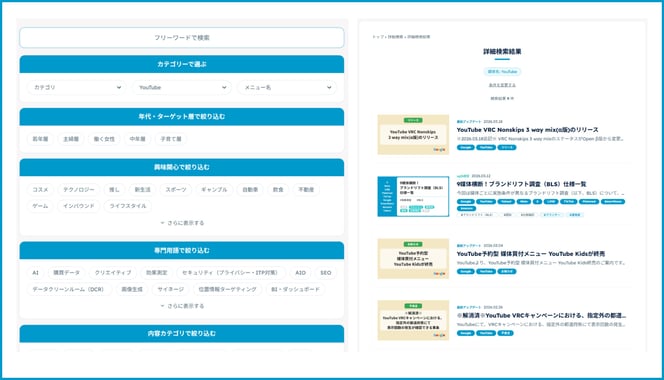664x380 pixels.
Task: Open the YouTube VRCキャンペーン article title
Action: 541,316
